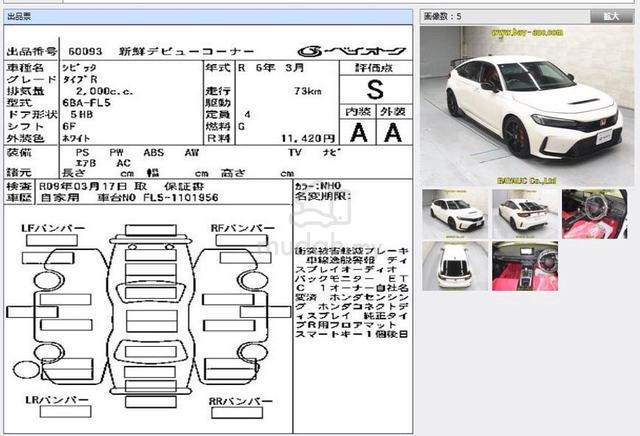Click the chassis number FL5-1101956
This screenshot has height=436, width=640.
(181, 198)
